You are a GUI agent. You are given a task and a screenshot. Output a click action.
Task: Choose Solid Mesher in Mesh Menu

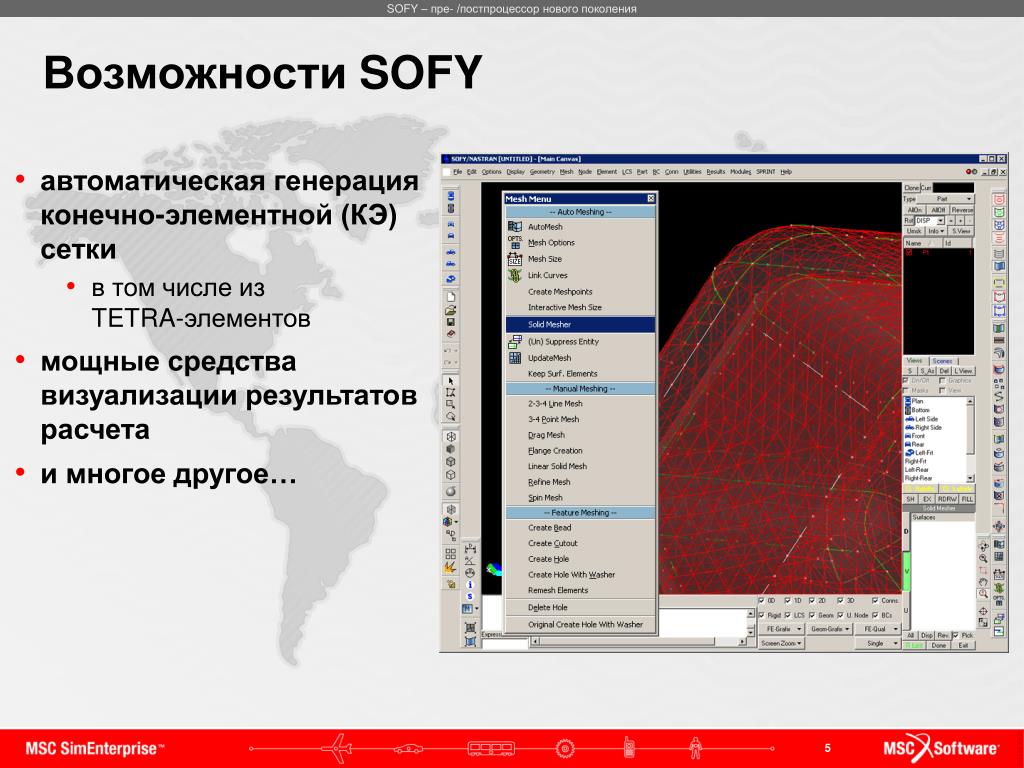pyautogui.click(x=580, y=324)
